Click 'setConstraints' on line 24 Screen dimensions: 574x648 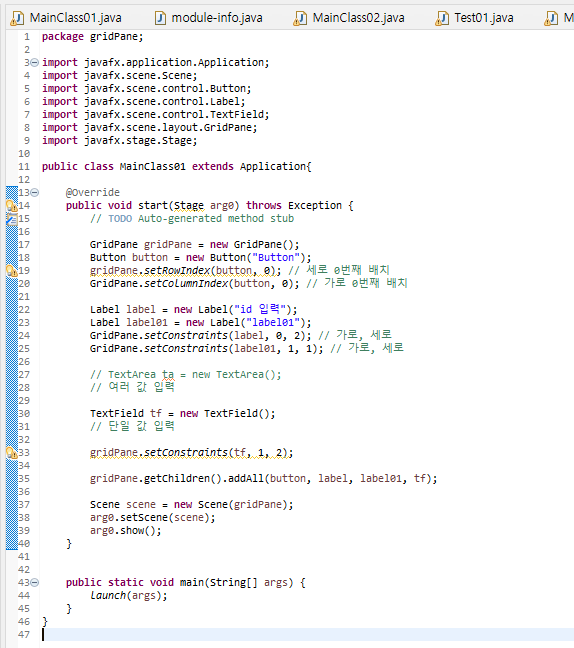click(186, 336)
